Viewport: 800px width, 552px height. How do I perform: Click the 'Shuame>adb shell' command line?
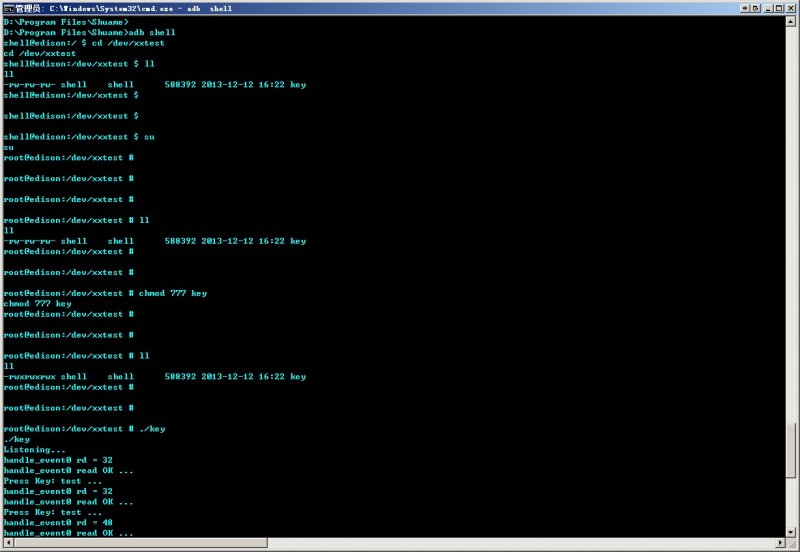tap(89, 32)
